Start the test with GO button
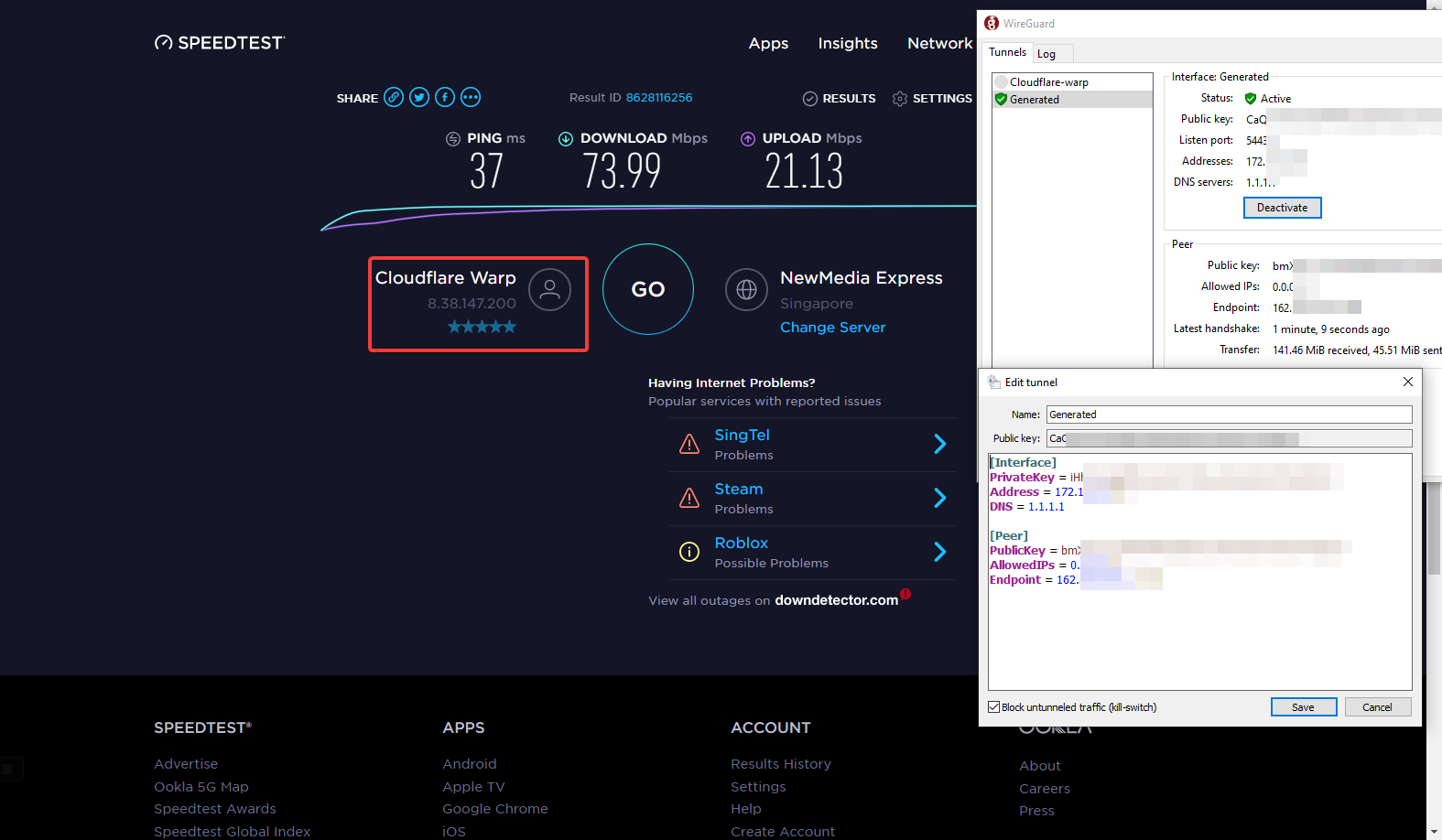 coord(648,289)
